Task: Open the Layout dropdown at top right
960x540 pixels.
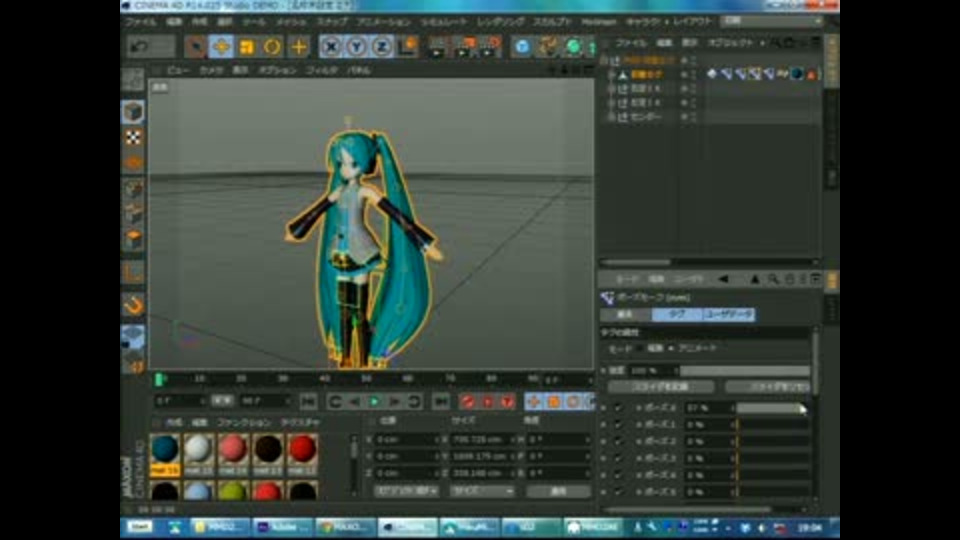Action: click(771, 21)
